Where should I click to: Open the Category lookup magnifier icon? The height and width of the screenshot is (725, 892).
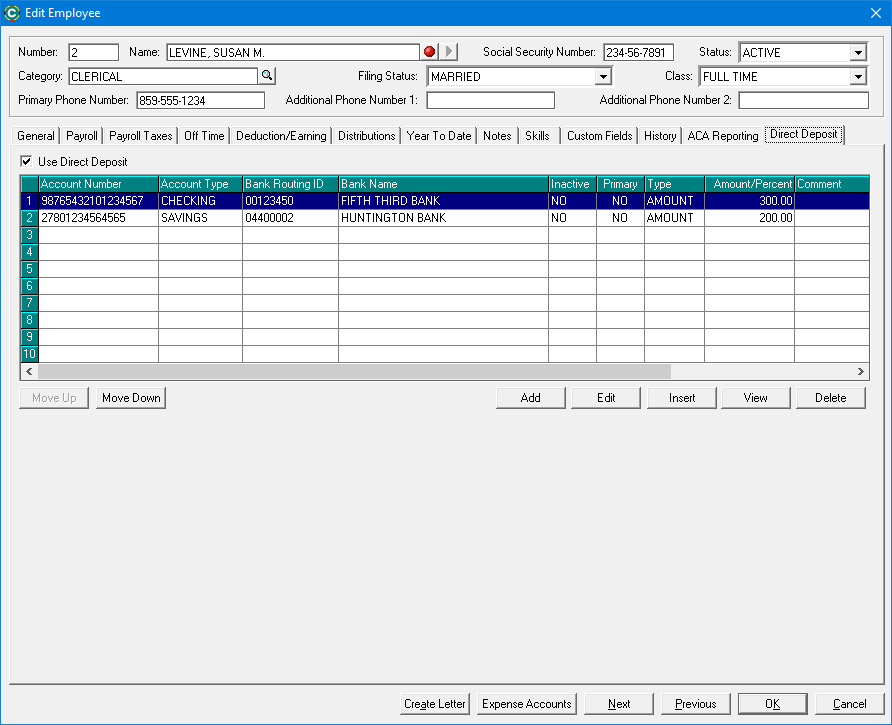coord(267,76)
